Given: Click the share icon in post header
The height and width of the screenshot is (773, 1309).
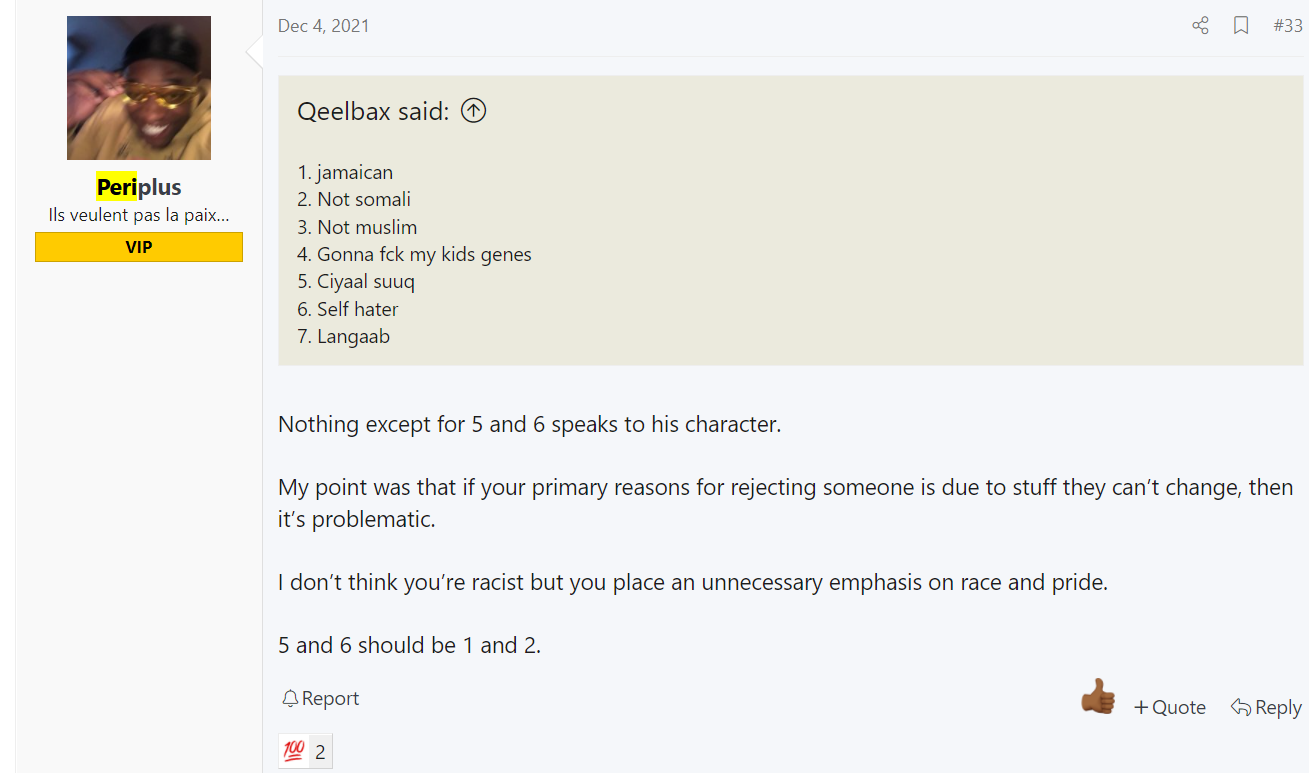Looking at the screenshot, I should [1200, 26].
